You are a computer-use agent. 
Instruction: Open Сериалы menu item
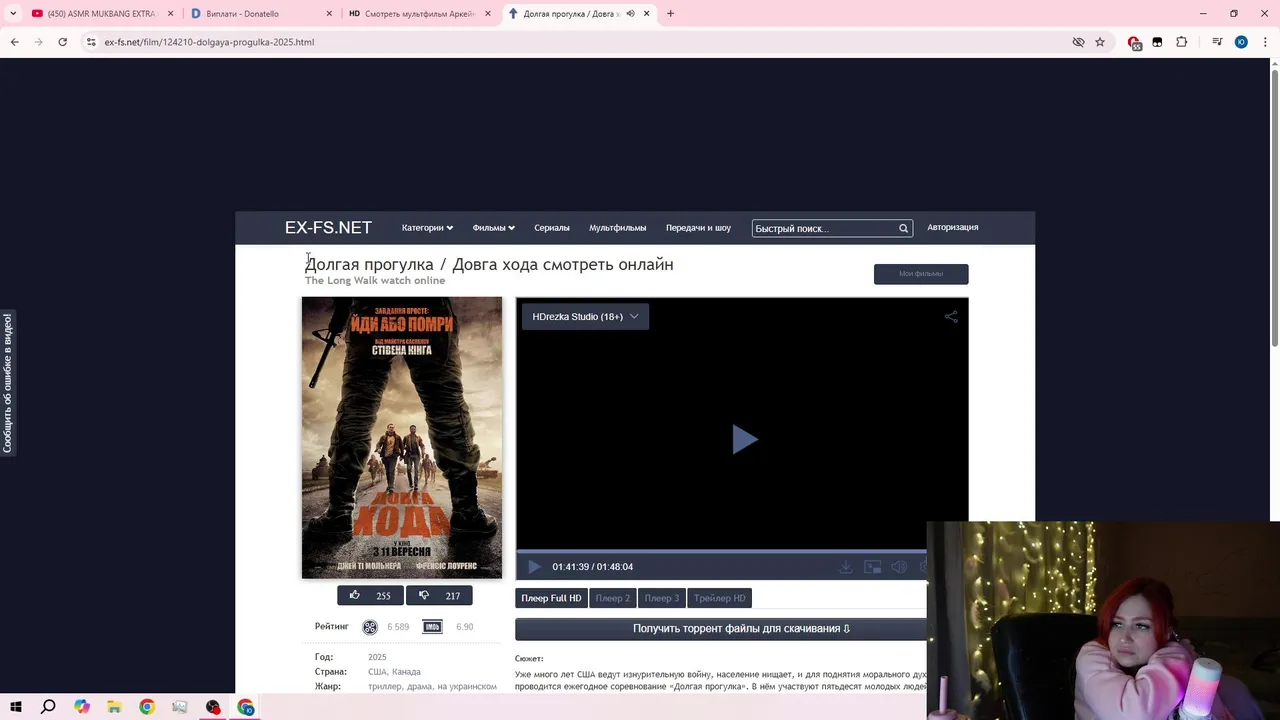(x=552, y=228)
